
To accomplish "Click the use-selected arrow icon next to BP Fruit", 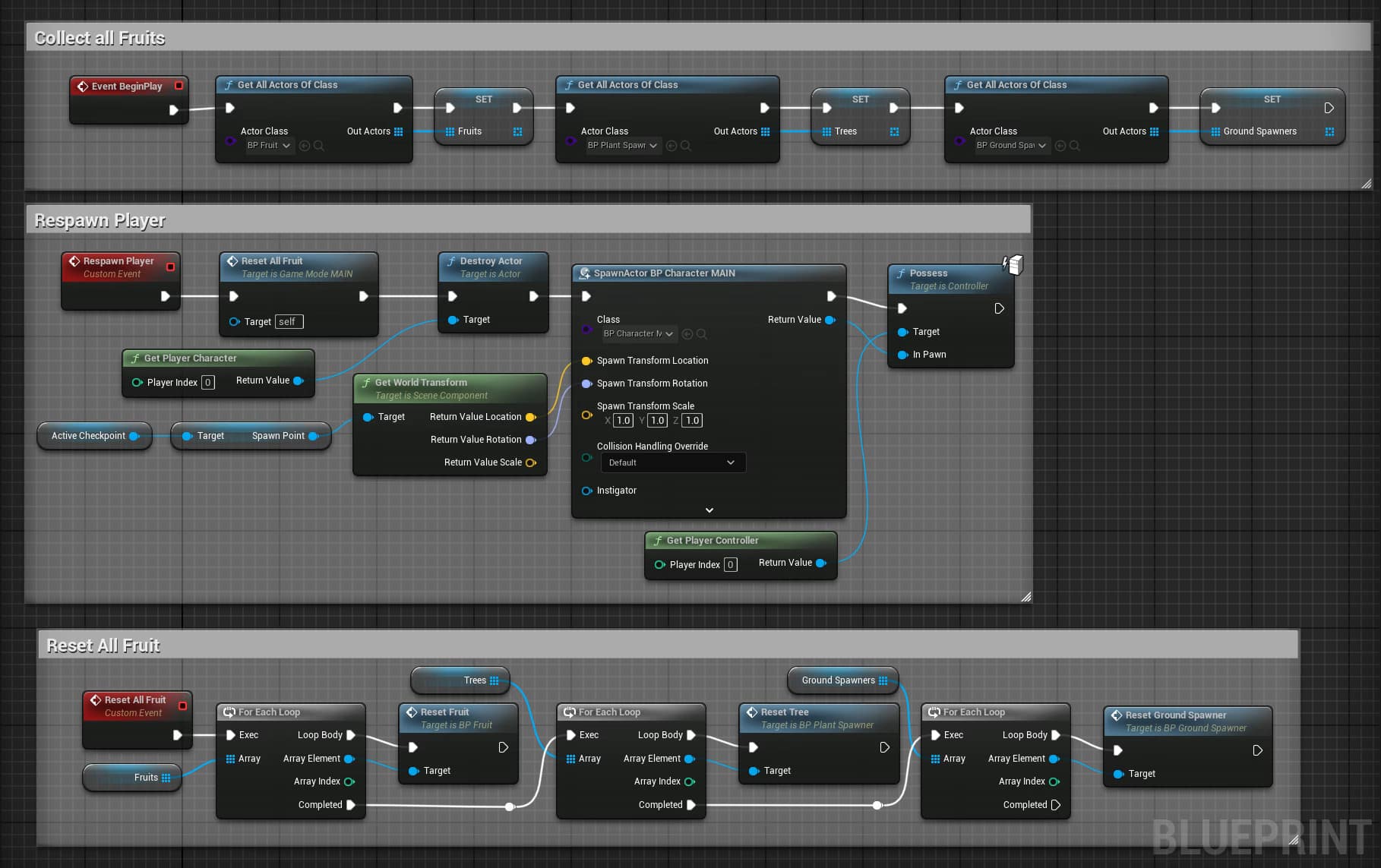I will [x=305, y=146].
